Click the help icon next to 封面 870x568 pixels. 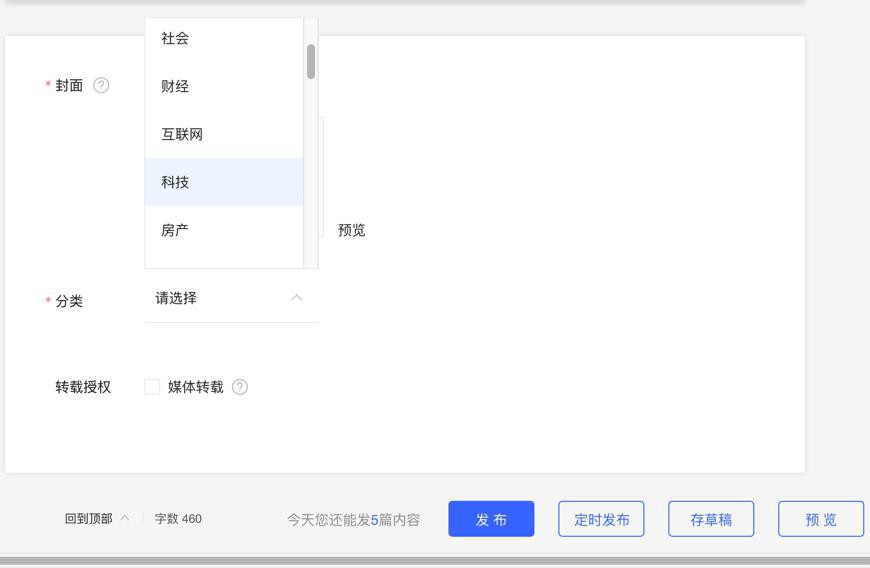(x=101, y=85)
